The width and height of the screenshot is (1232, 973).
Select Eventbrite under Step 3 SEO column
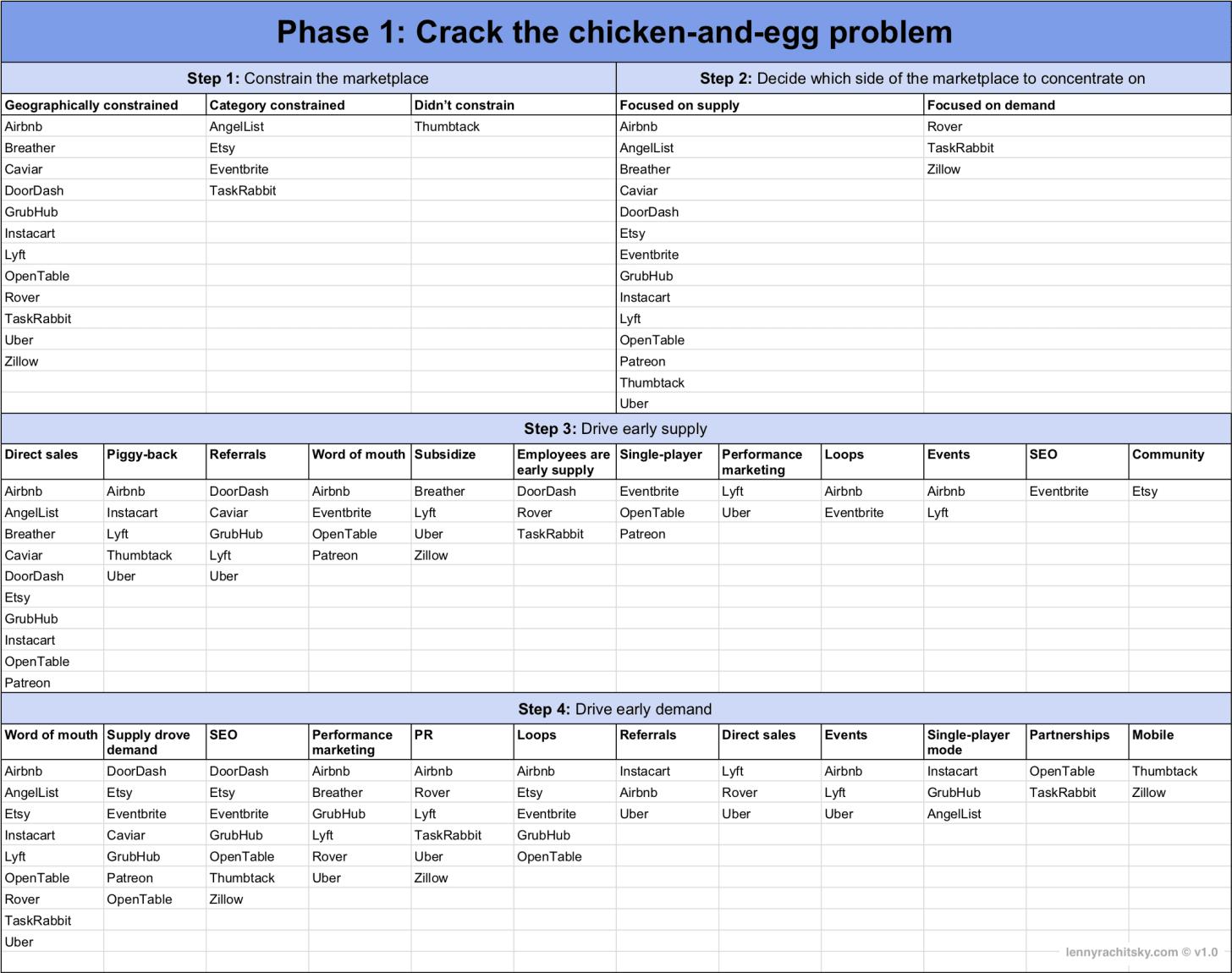1059,491
